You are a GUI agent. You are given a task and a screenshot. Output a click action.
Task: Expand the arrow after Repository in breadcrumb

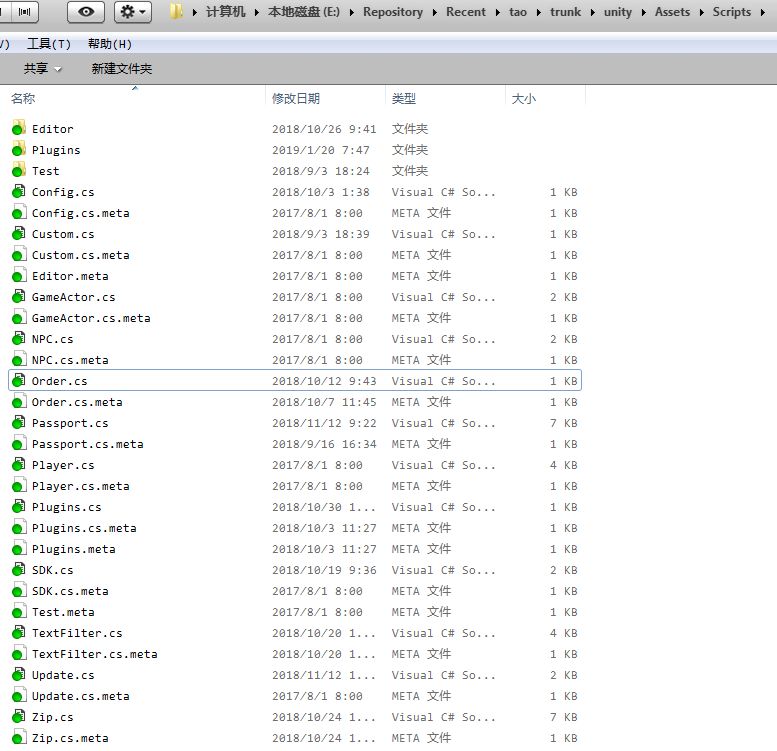[x=435, y=12]
